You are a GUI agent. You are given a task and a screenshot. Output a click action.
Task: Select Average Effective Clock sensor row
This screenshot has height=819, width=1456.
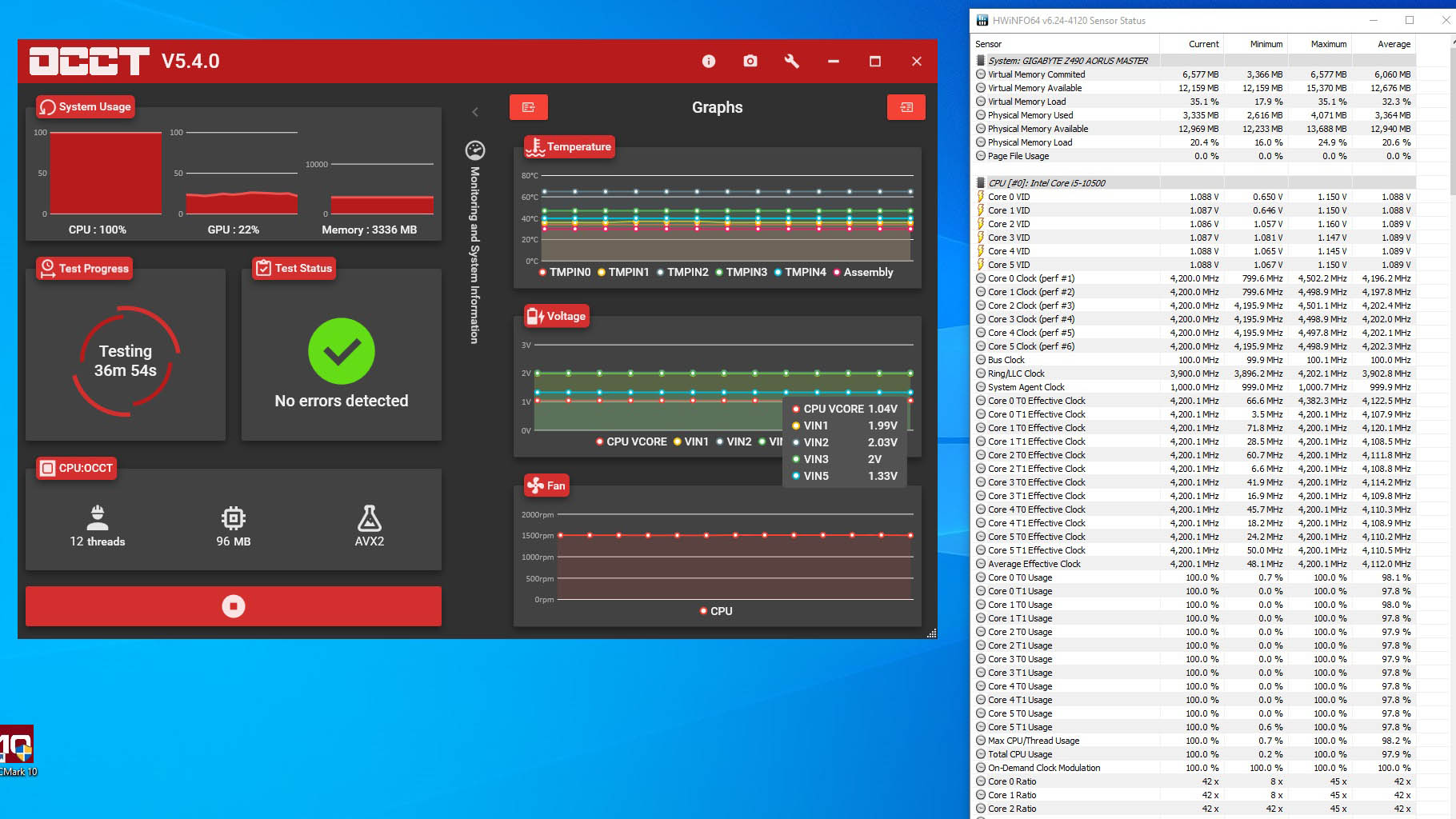[x=1193, y=564]
